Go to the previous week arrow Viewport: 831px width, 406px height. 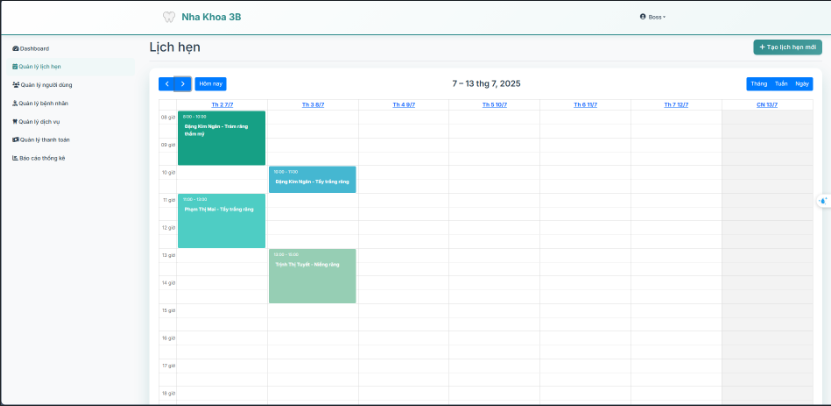click(166, 84)
